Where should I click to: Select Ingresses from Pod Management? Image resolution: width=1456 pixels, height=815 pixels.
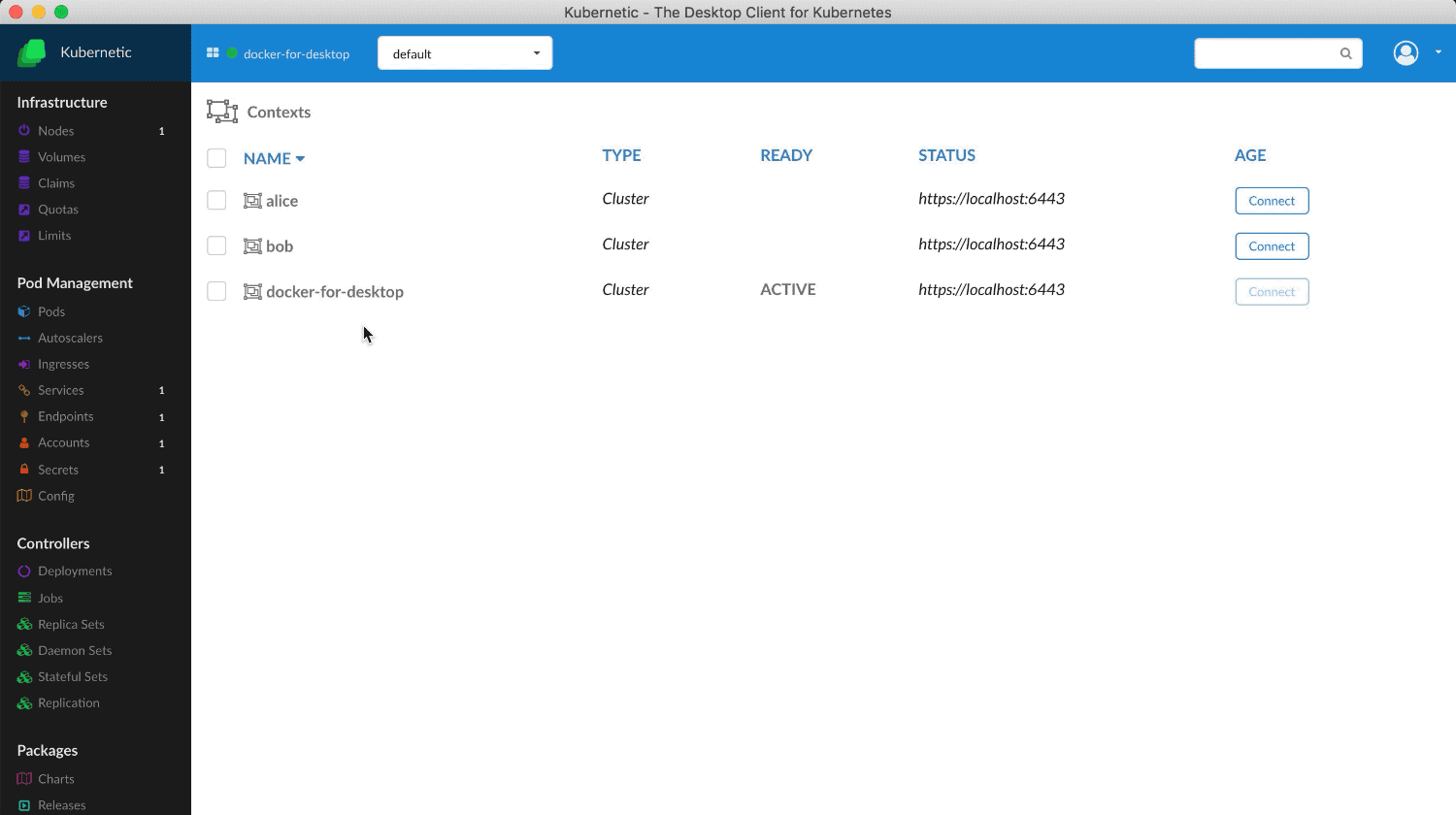(64, 364)
